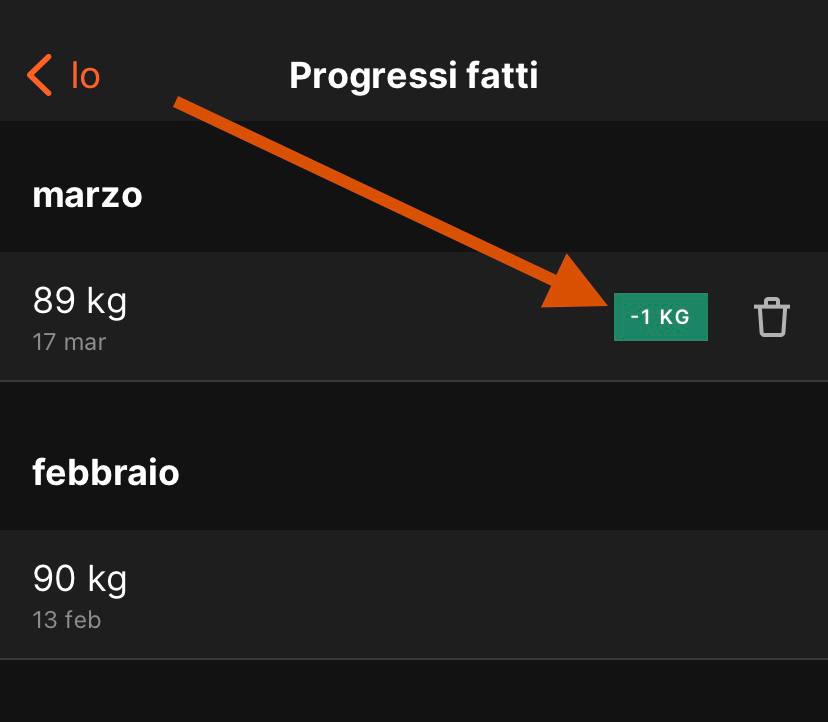
Task: Select the marzo section header
Action: point(87,195)
